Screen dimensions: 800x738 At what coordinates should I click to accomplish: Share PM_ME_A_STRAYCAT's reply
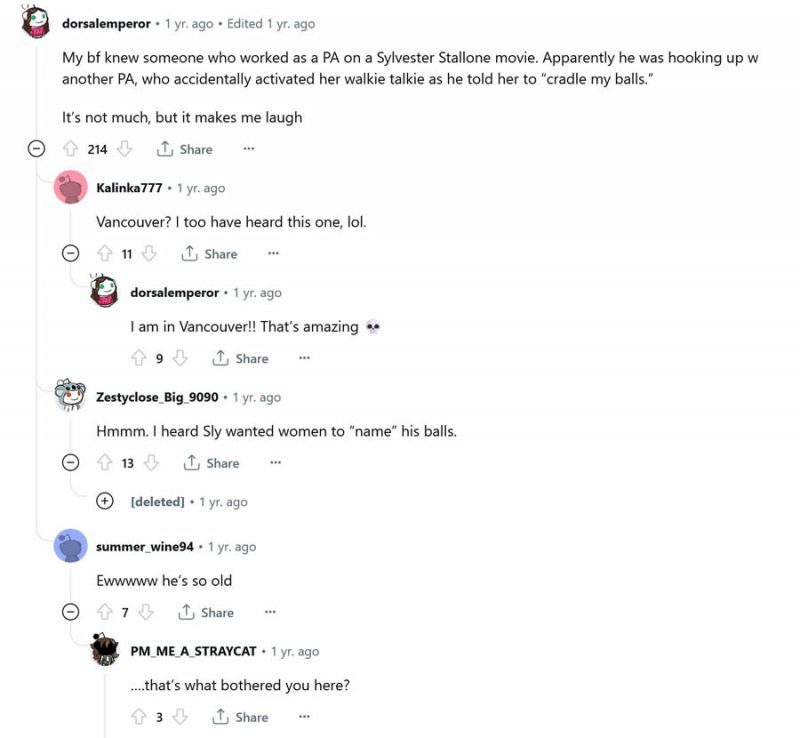241,717
